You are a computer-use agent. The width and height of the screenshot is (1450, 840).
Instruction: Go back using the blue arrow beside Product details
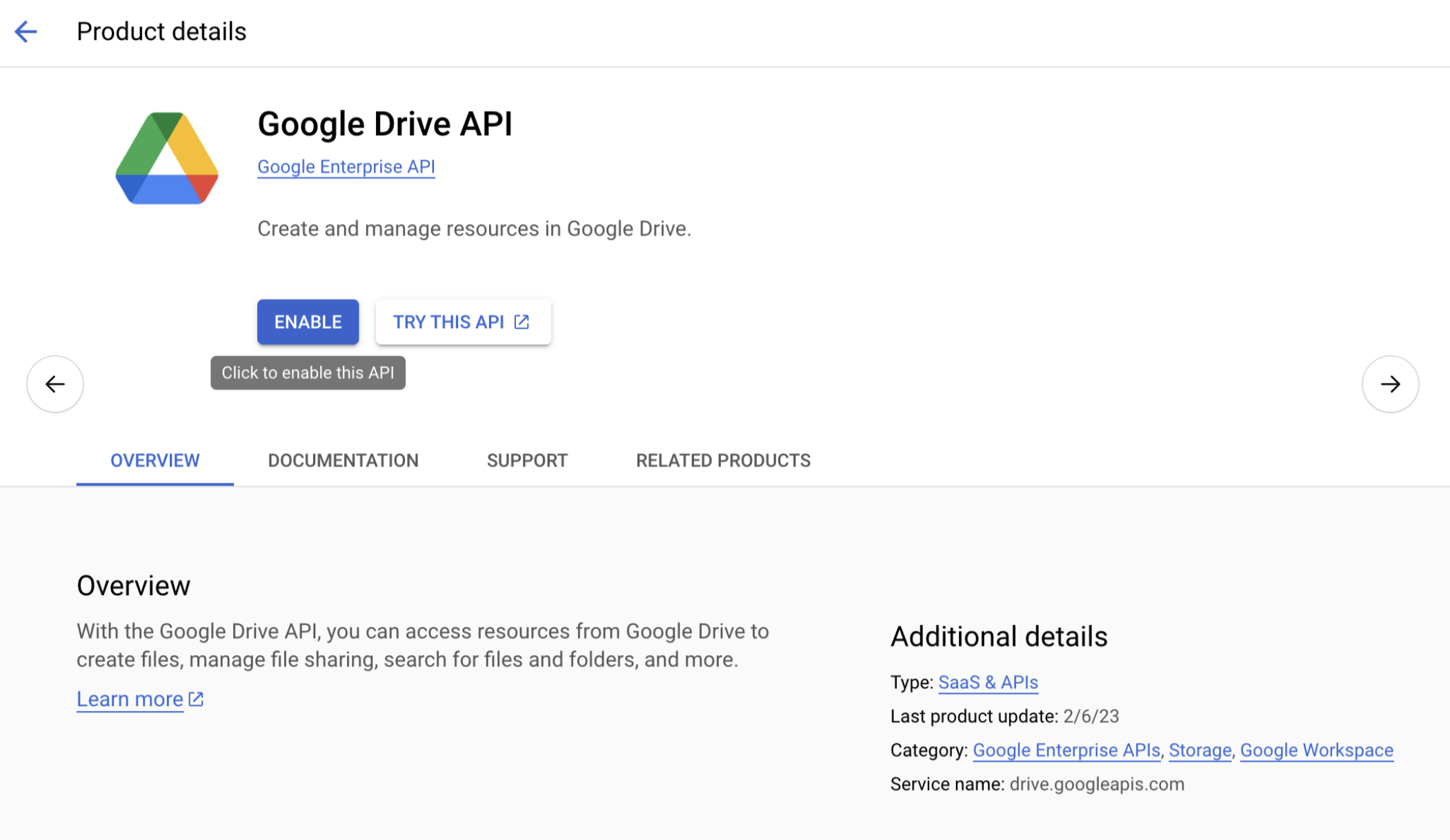coord(26,32)
